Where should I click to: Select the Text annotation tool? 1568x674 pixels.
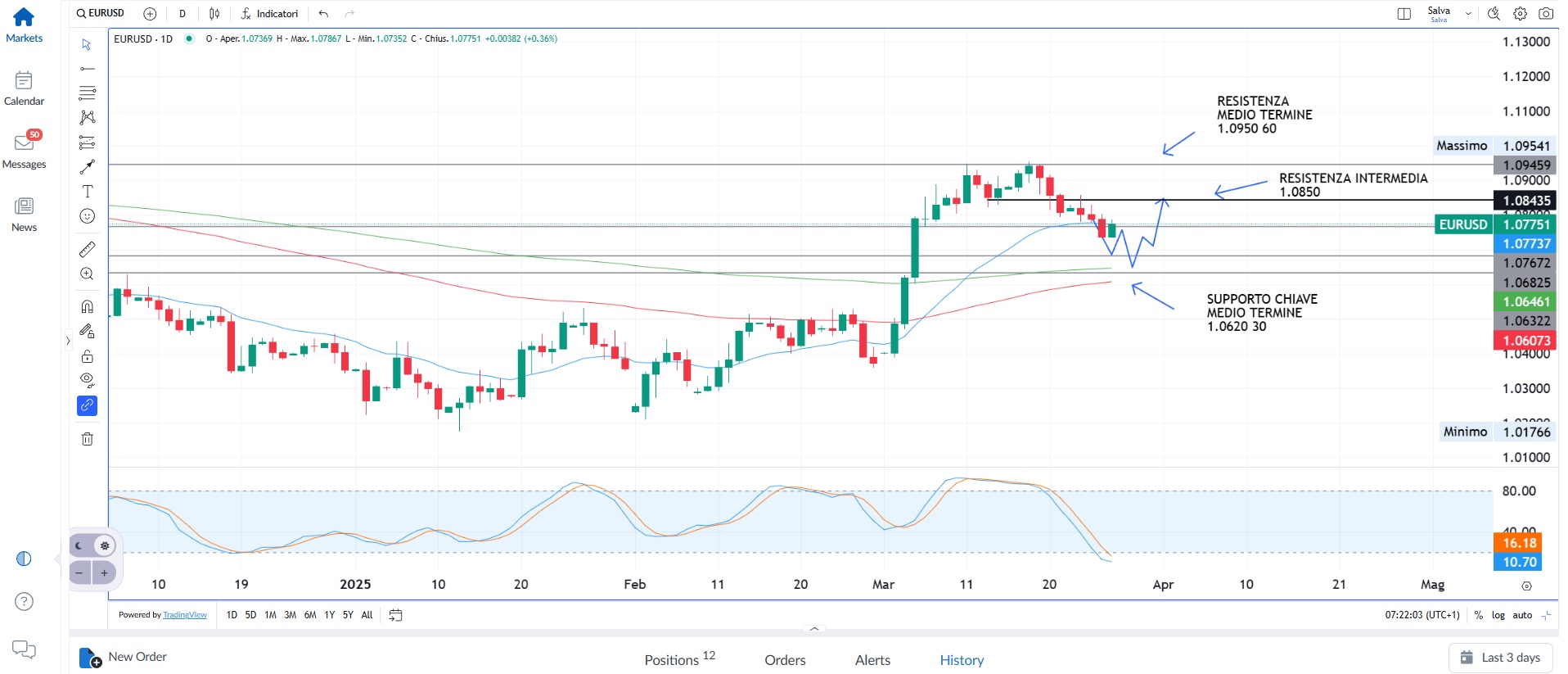88,192
